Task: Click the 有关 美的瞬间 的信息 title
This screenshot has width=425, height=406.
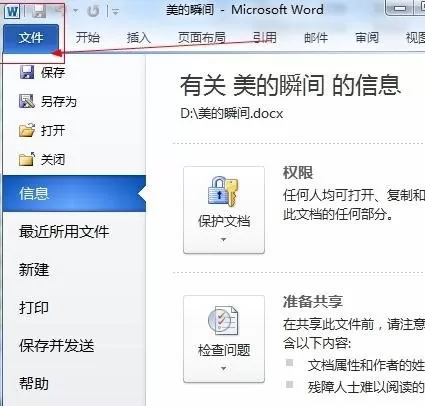Action: click(290, 85)
